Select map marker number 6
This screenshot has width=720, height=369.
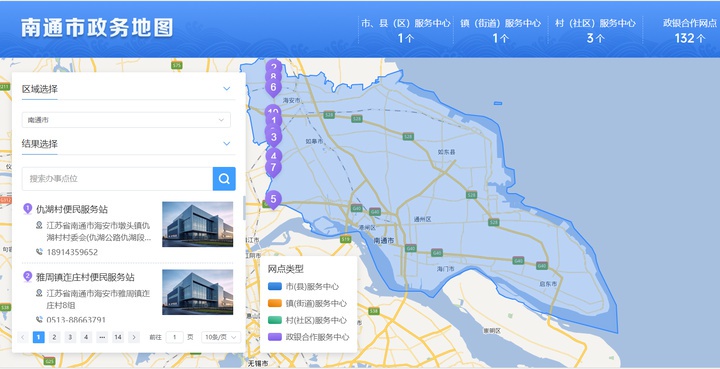273,87
